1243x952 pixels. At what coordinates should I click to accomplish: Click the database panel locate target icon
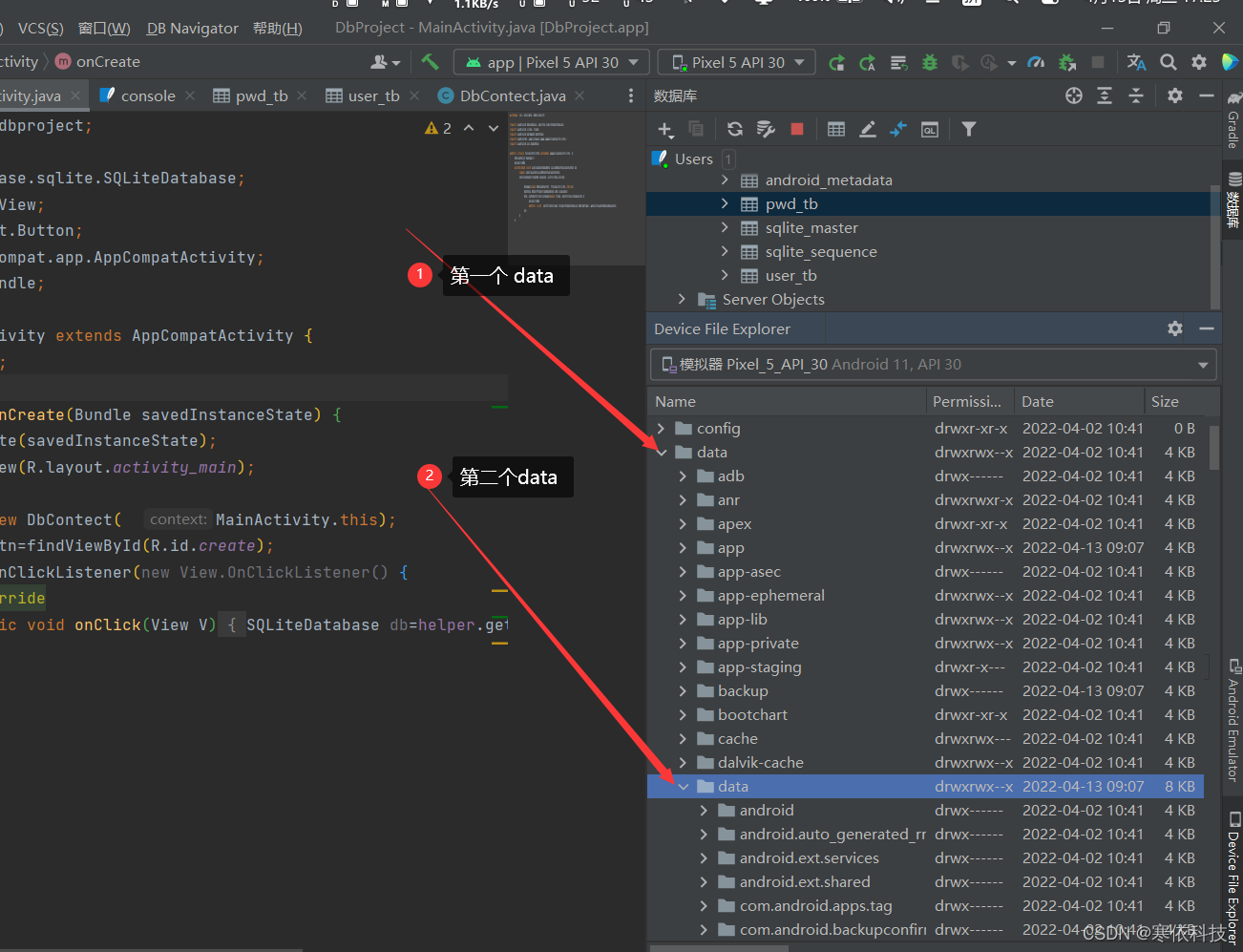tap(1074, 95)
